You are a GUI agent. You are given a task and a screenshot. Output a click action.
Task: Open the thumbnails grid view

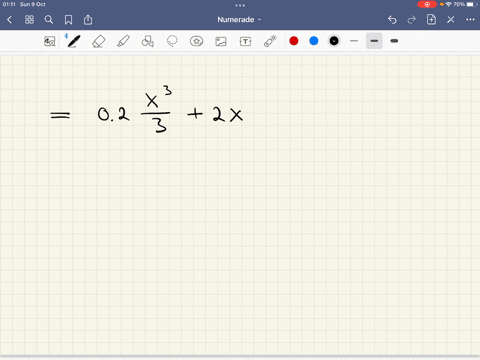pyautogui.click(x=29, y=20)
